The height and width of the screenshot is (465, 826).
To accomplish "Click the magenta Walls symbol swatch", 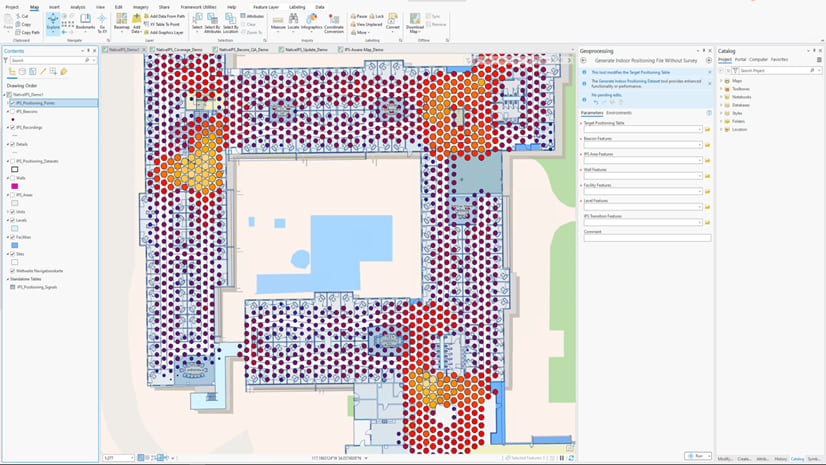I will pos(15,186).
